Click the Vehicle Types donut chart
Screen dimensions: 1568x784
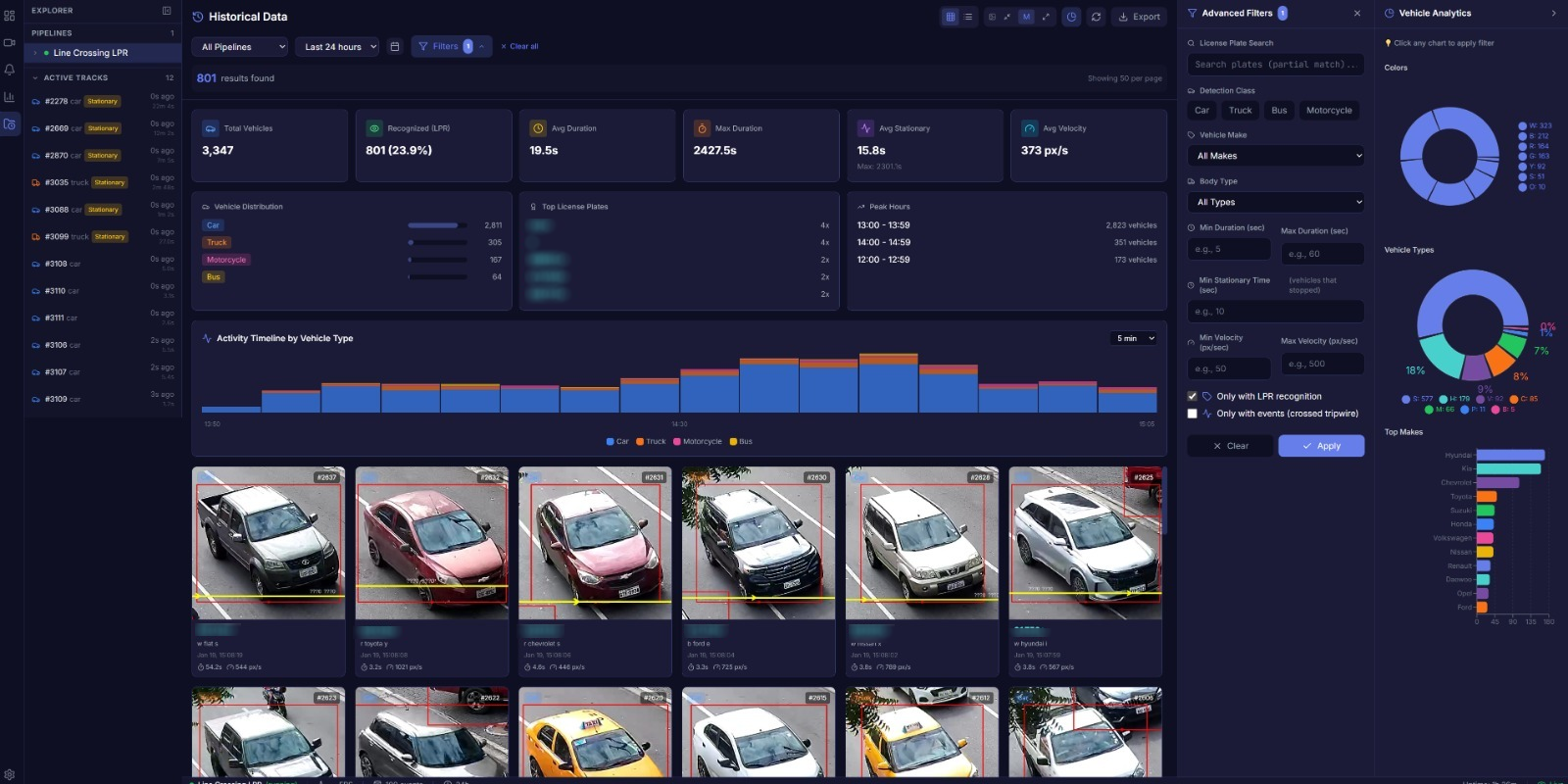pyautogui.click(x=1472, y=324)
